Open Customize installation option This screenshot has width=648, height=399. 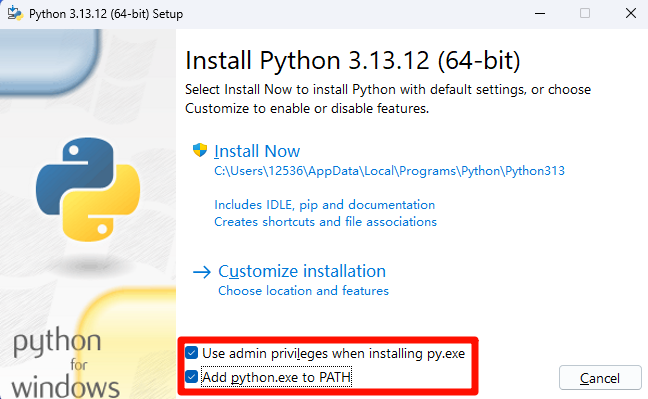(x=302, y=271)
